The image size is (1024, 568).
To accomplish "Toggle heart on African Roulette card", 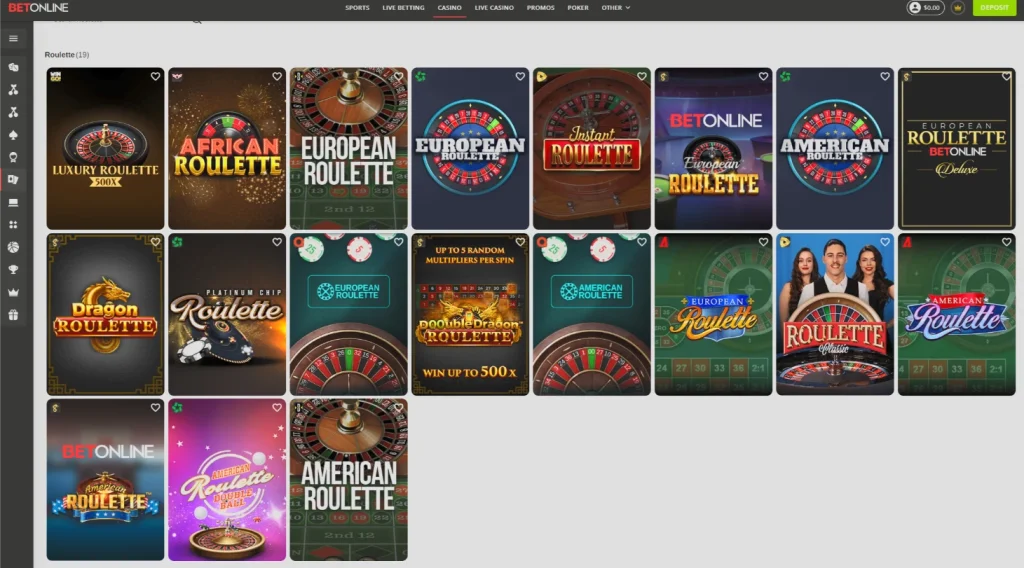I will pyautogui.click(x=277, y=76).
